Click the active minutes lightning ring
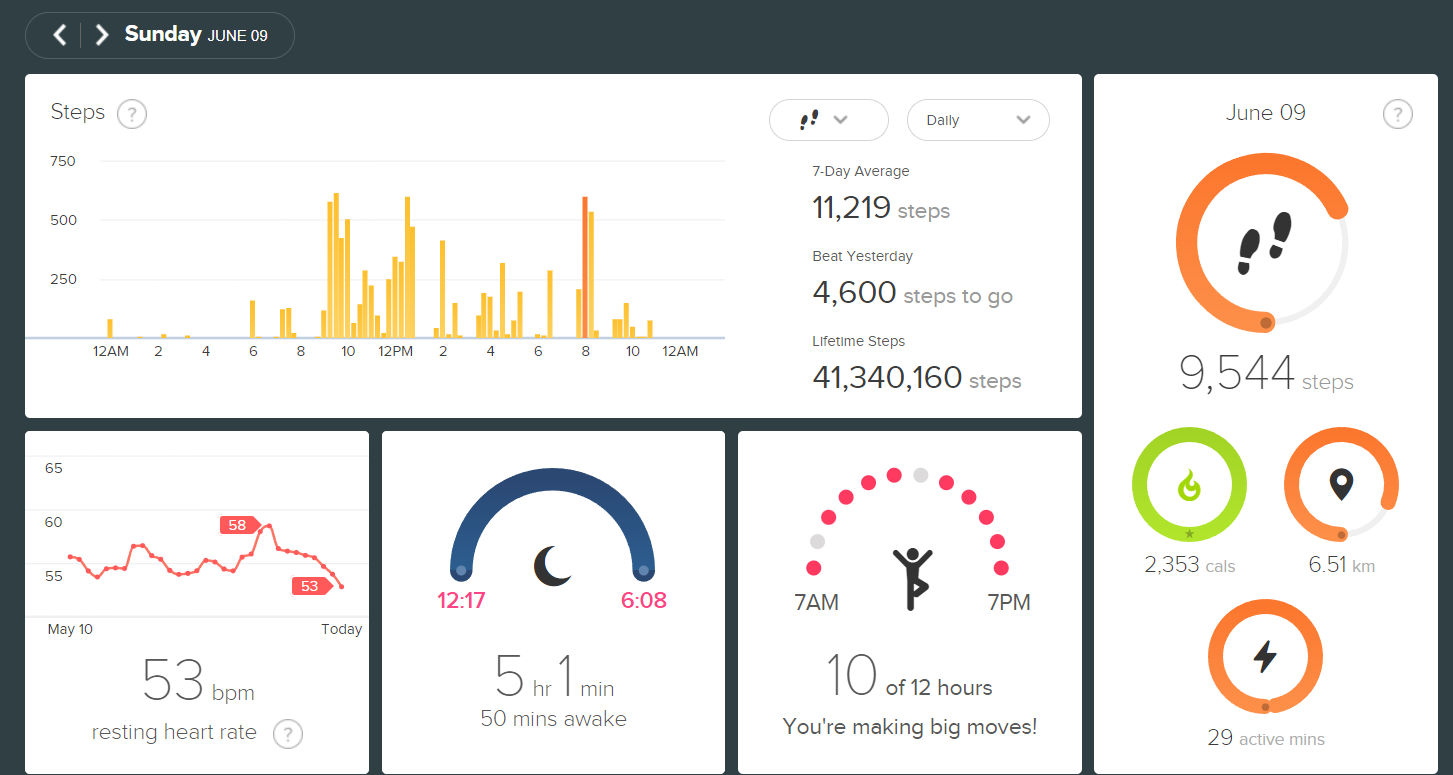This screenshot has width=1453, height=775. 1265,657
